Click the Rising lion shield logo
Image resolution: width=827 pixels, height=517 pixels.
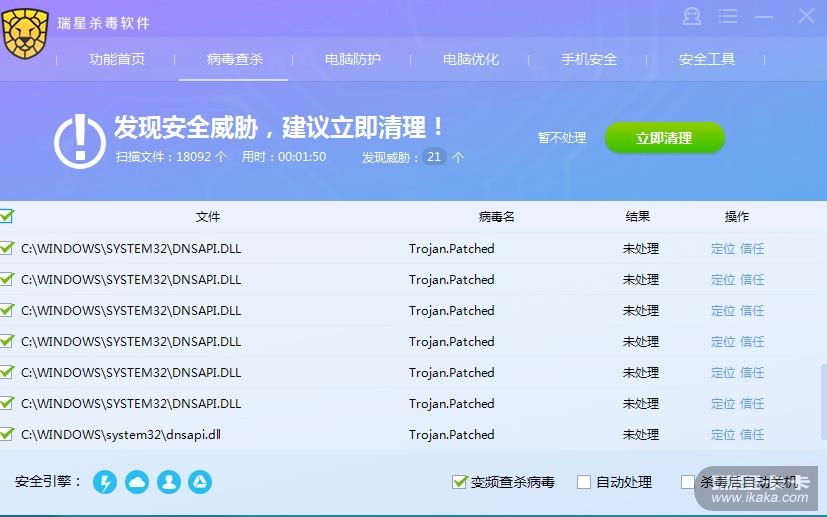coord(24,34)
